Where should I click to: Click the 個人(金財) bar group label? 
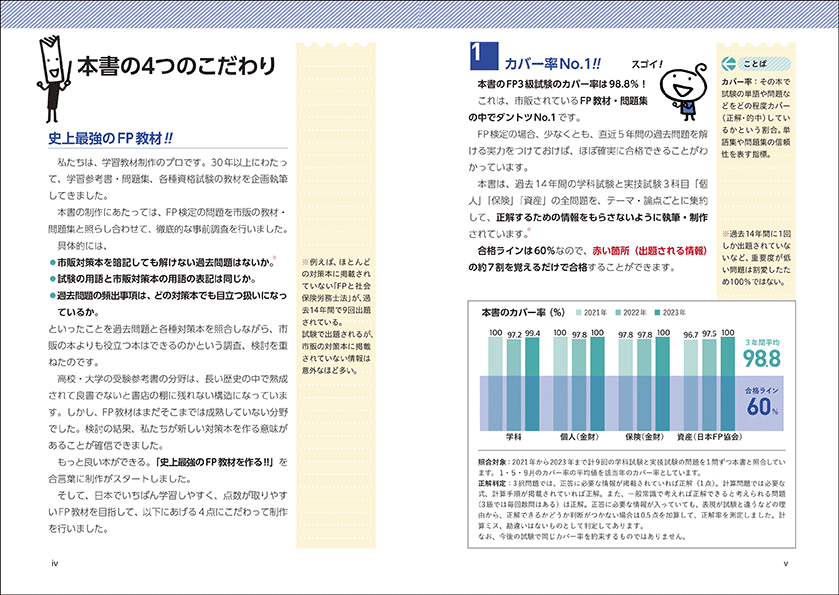tap(579, 437)
